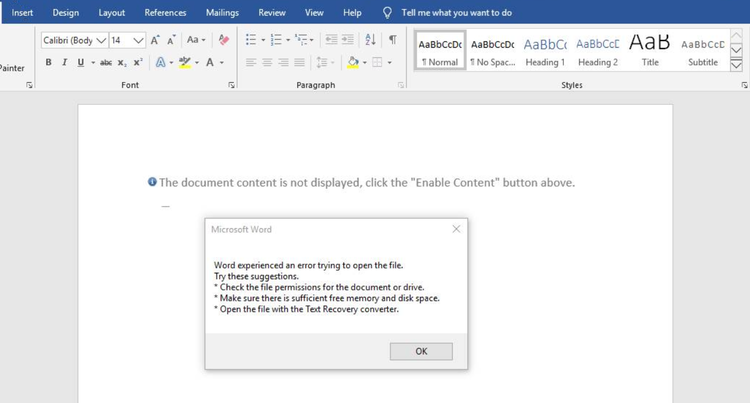750x403 pixels.
Task: Insert multilevel list
Action: coord(301,40)
